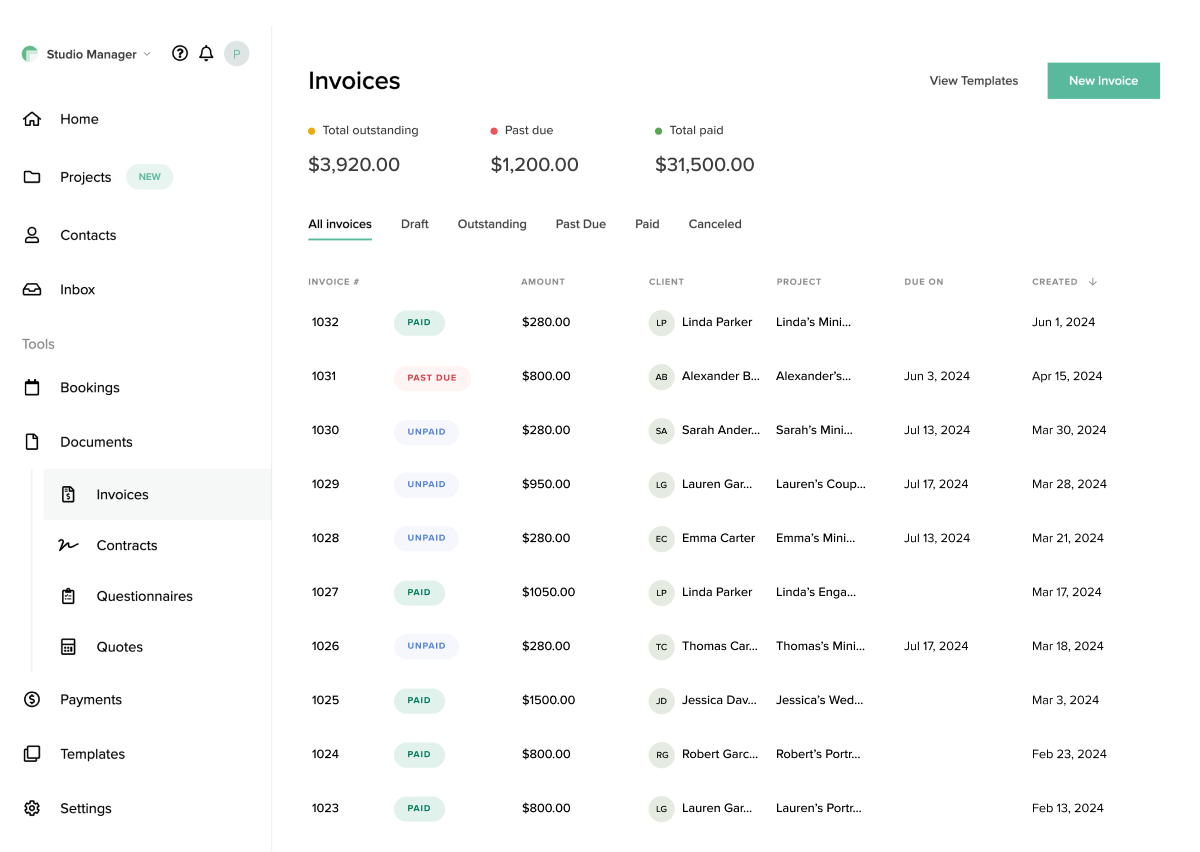Screen dimensions: 1200x852
Task: Switch to the Past Due tab
Action: (x=581, y=224)
